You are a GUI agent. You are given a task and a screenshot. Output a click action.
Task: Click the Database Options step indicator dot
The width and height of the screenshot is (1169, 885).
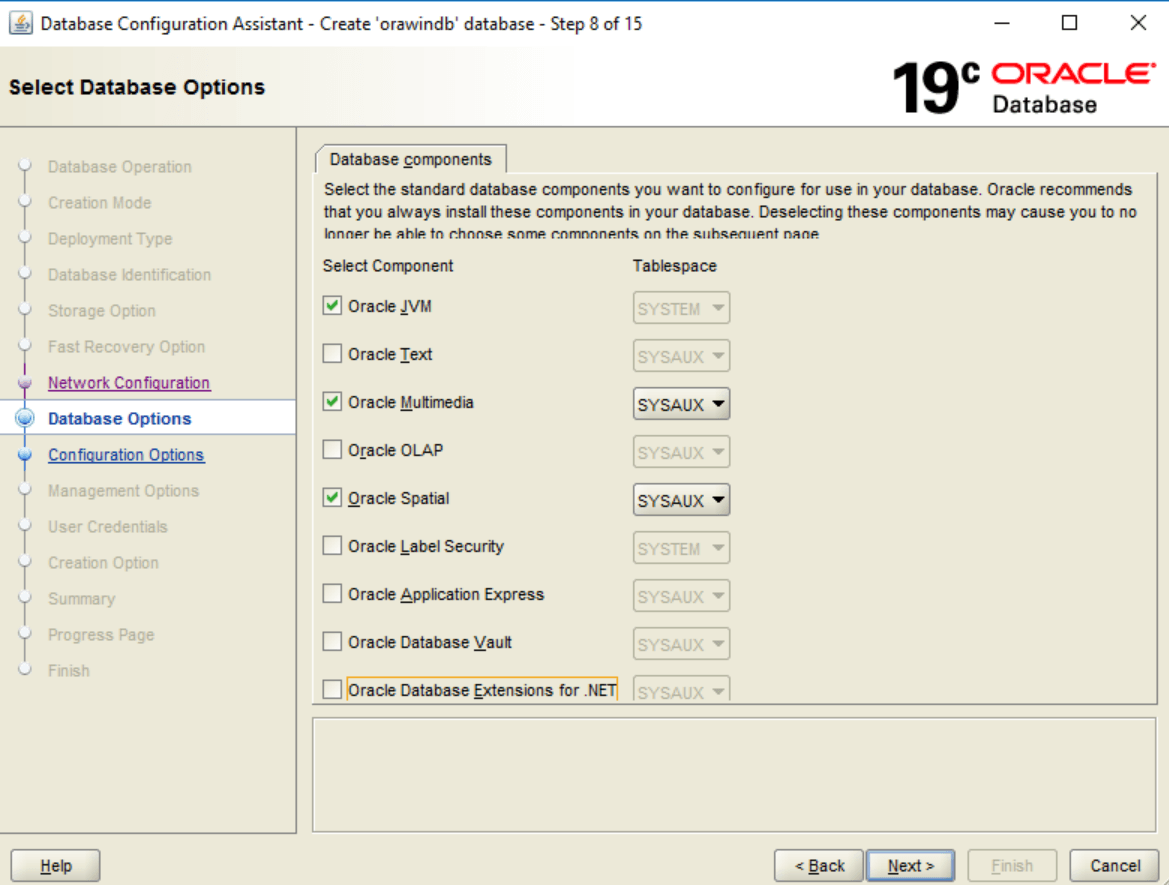(x=26, y=418)
